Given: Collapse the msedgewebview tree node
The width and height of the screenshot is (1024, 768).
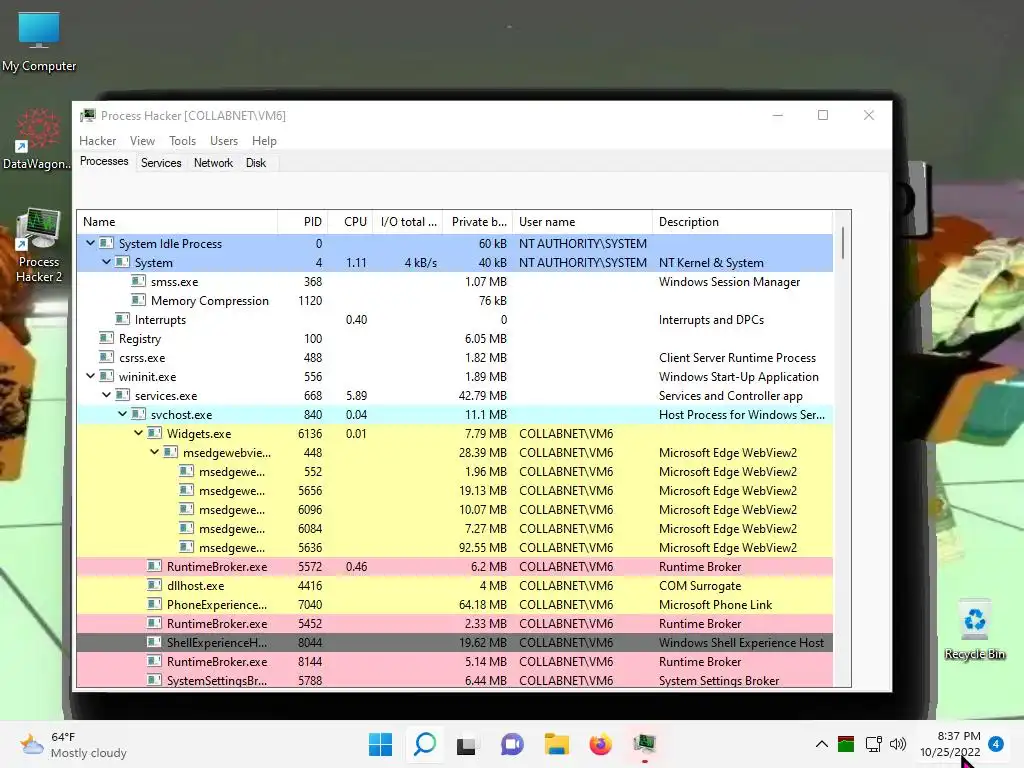Looking at the screenshot, I should tap(154, 452).
